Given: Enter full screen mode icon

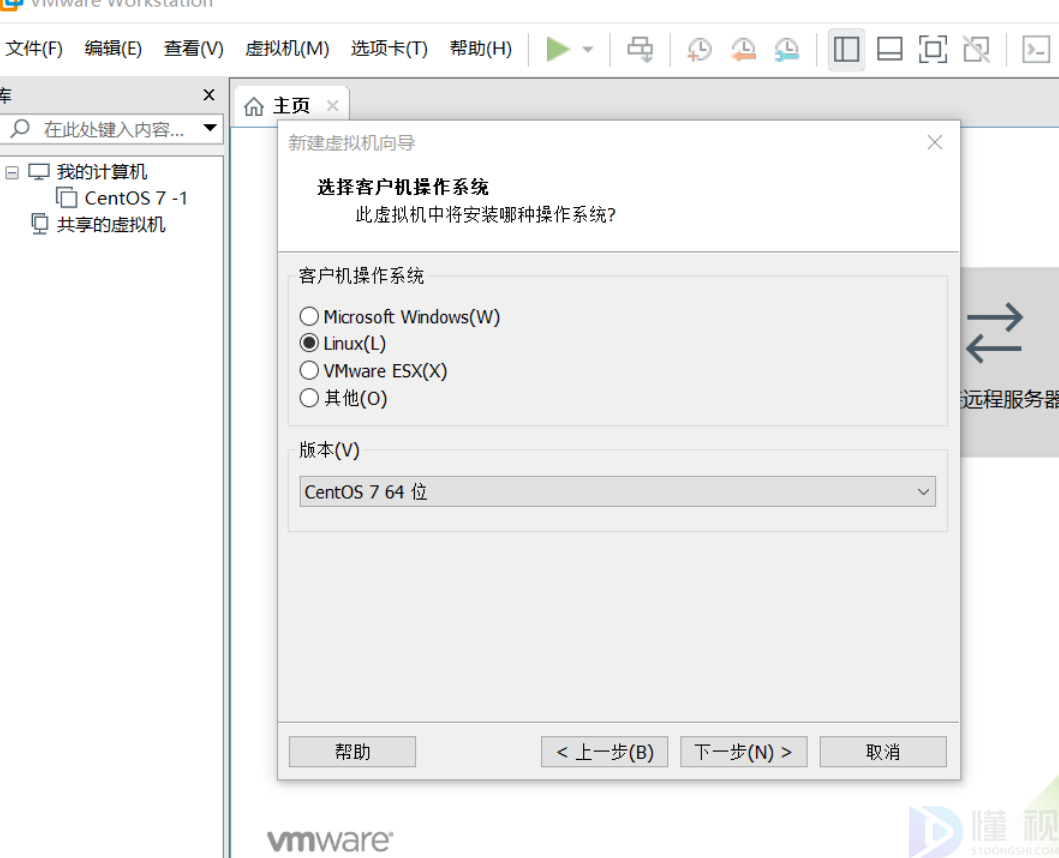Looking at the screenshot, I should [932, 49].
